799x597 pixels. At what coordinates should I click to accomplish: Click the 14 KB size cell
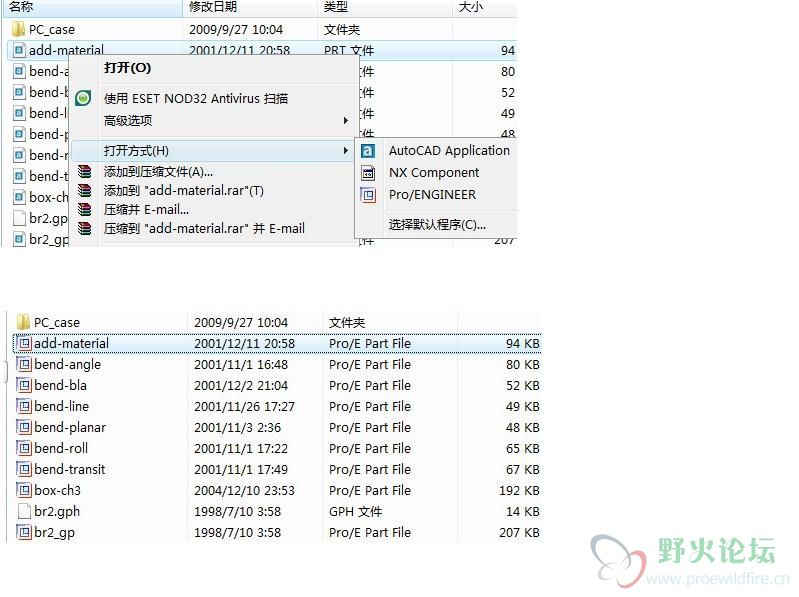[x=523, y=511]
